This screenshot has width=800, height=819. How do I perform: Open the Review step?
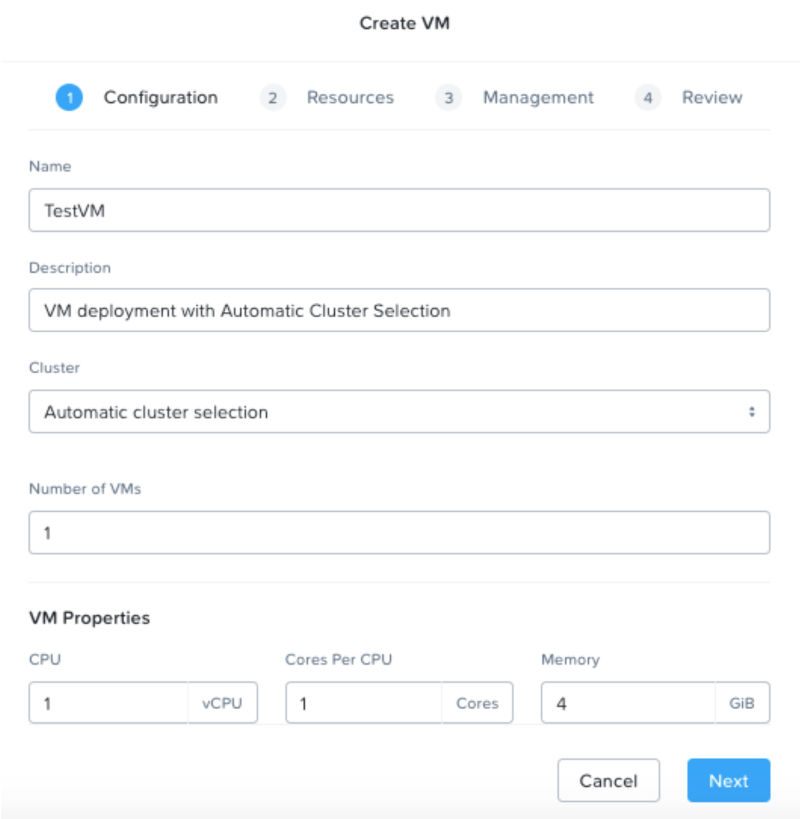pyautogui.click(x=711, y=97)
